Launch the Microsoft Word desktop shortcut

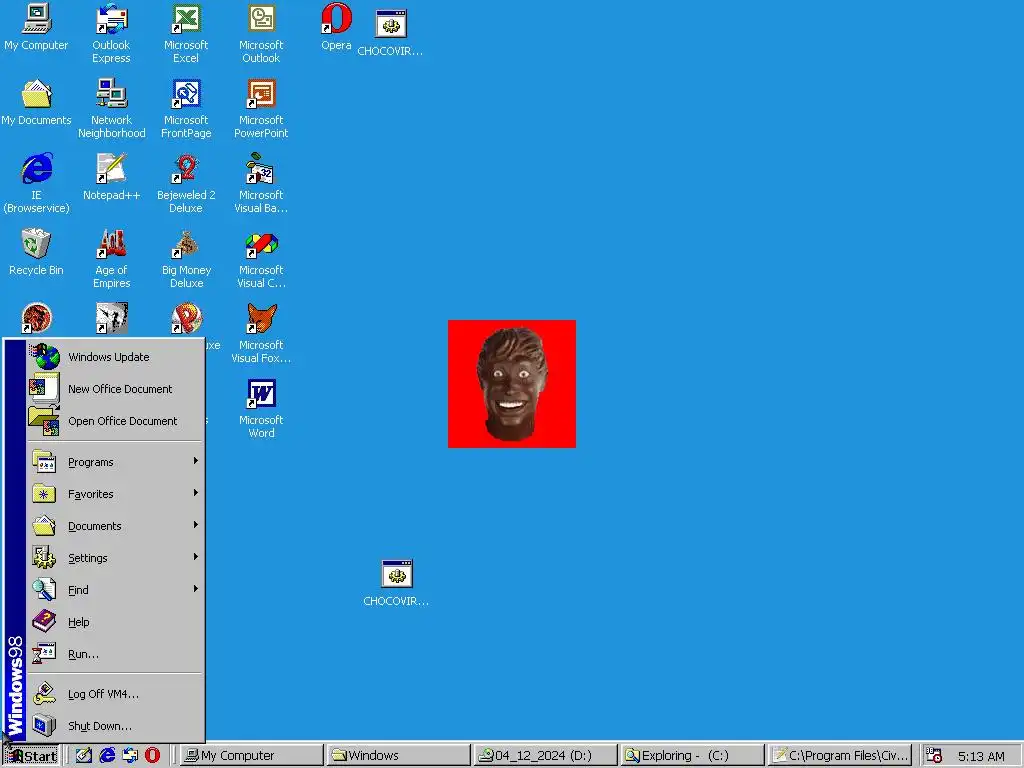(x=261, y=409)
